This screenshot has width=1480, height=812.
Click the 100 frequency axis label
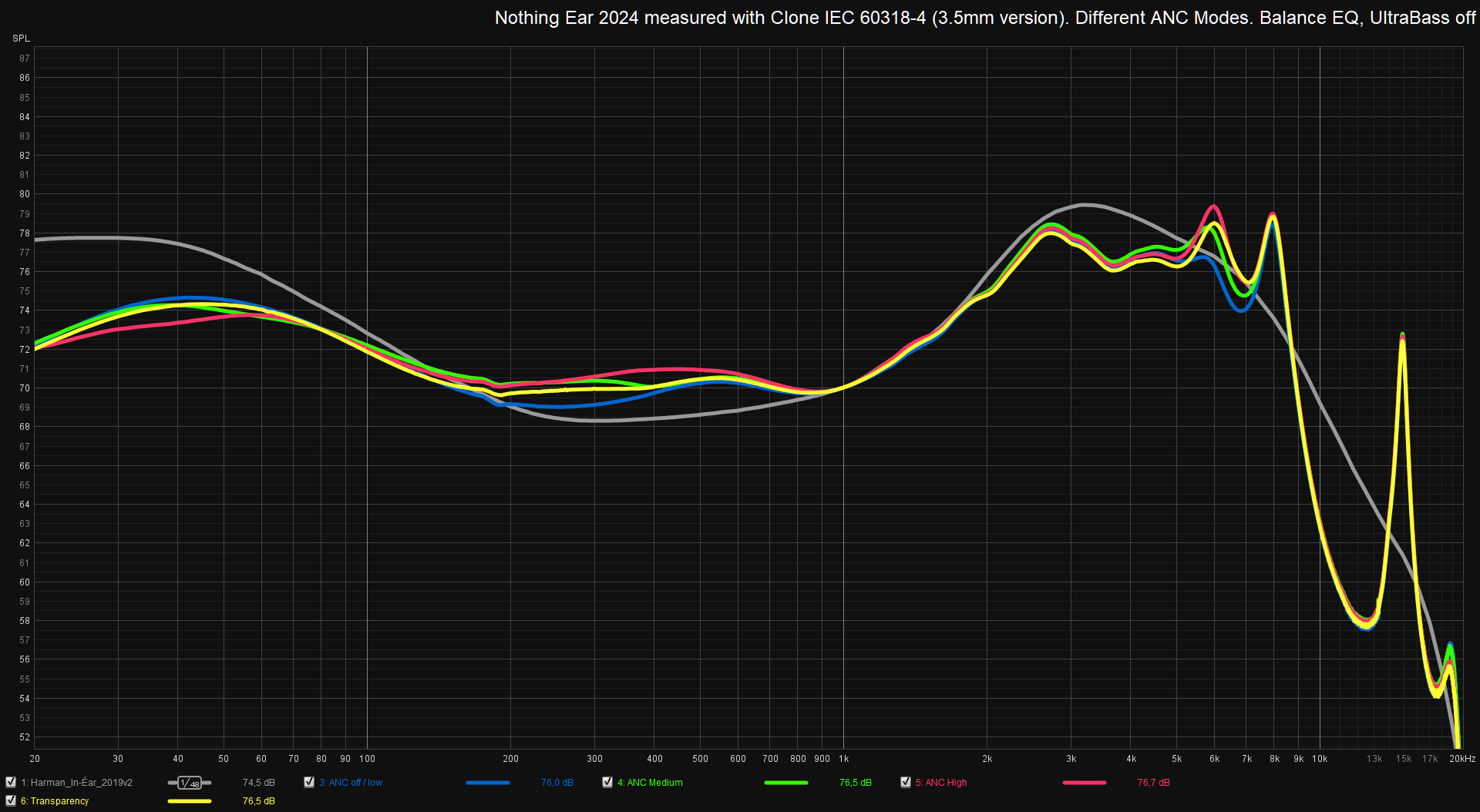pos(368,759)
